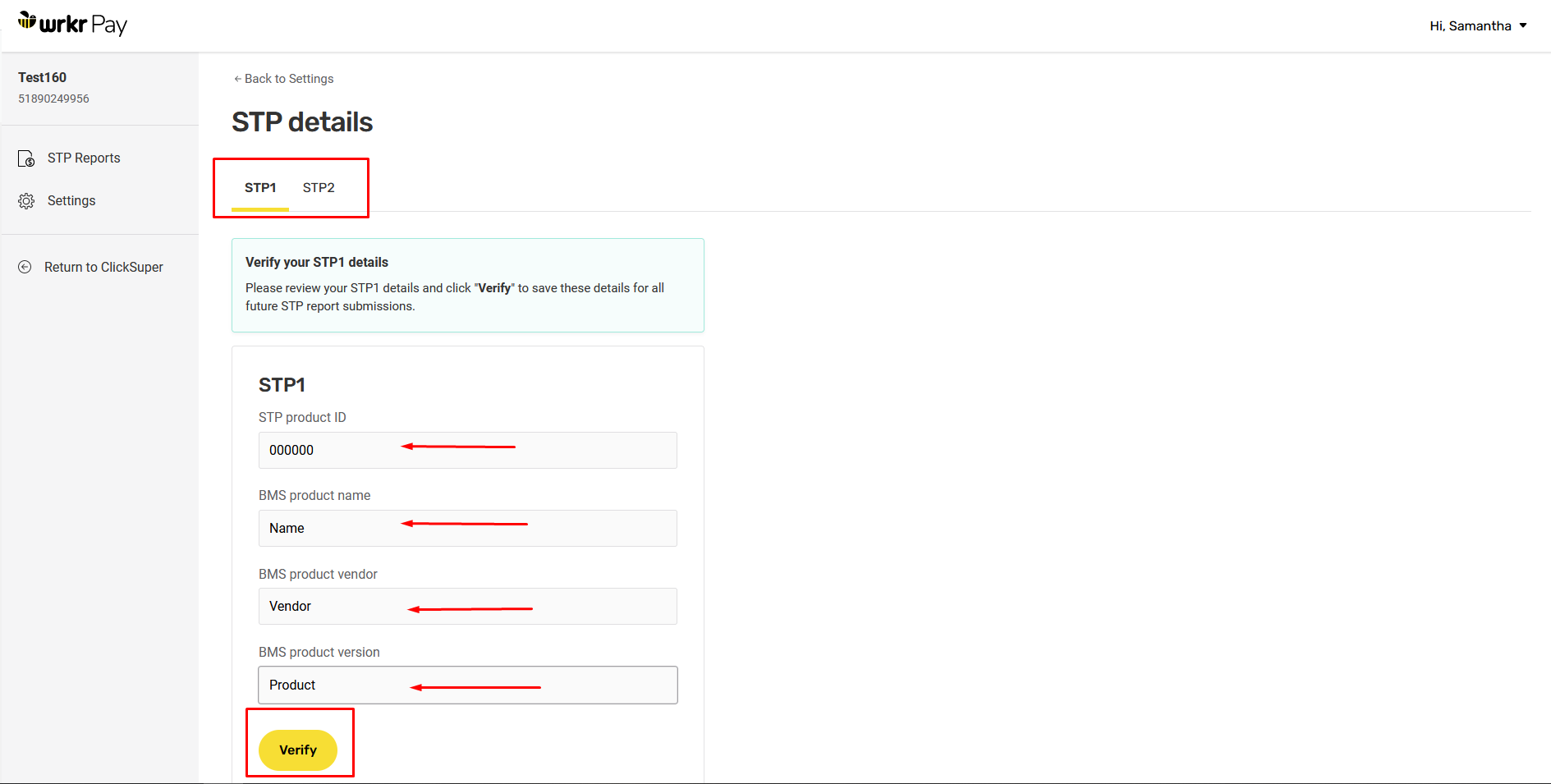
Task: Click the Return to ClickSuper circular arrow icon
Action: coord(25,267)
